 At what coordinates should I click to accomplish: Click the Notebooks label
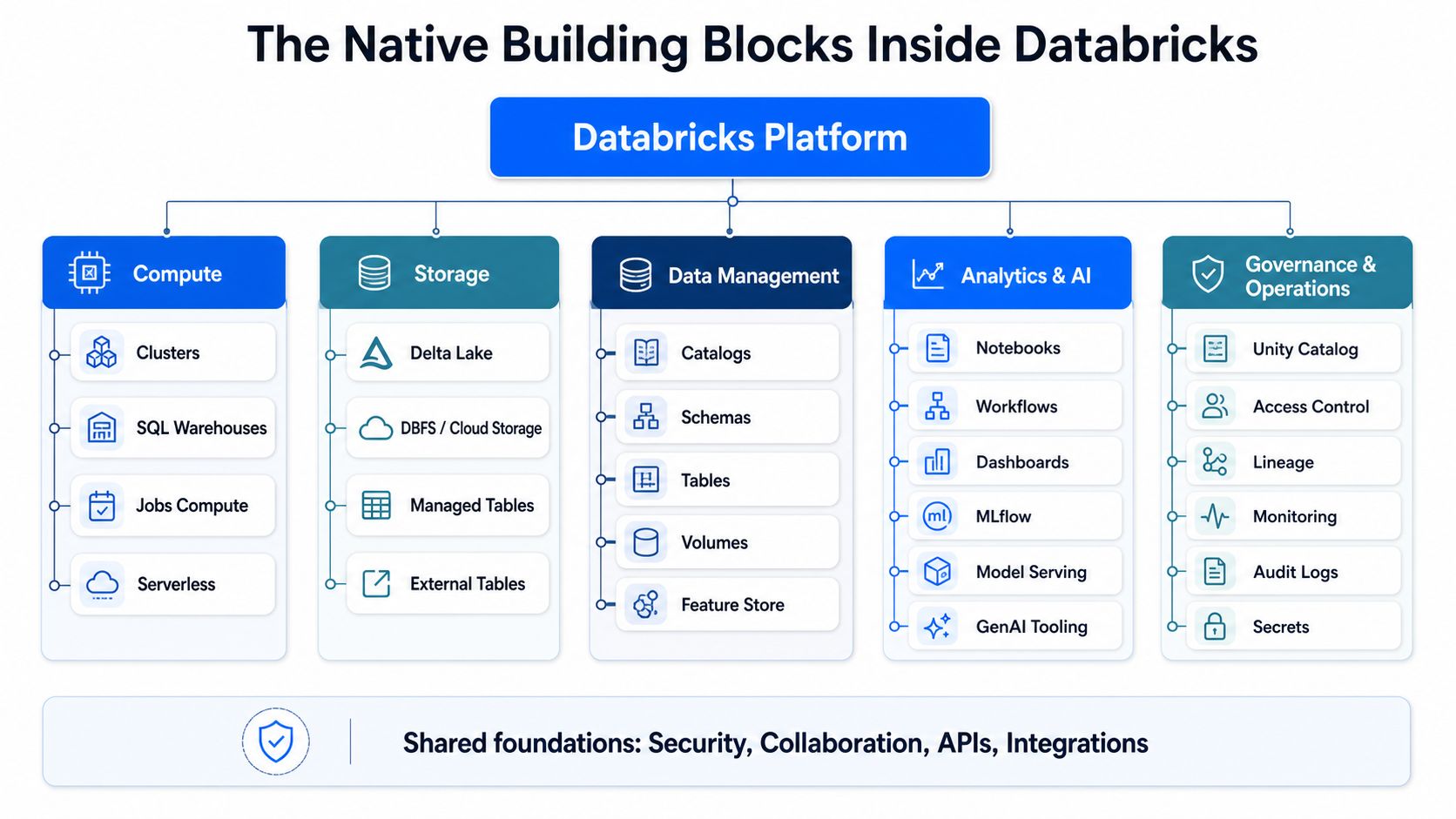(1018, 348)
